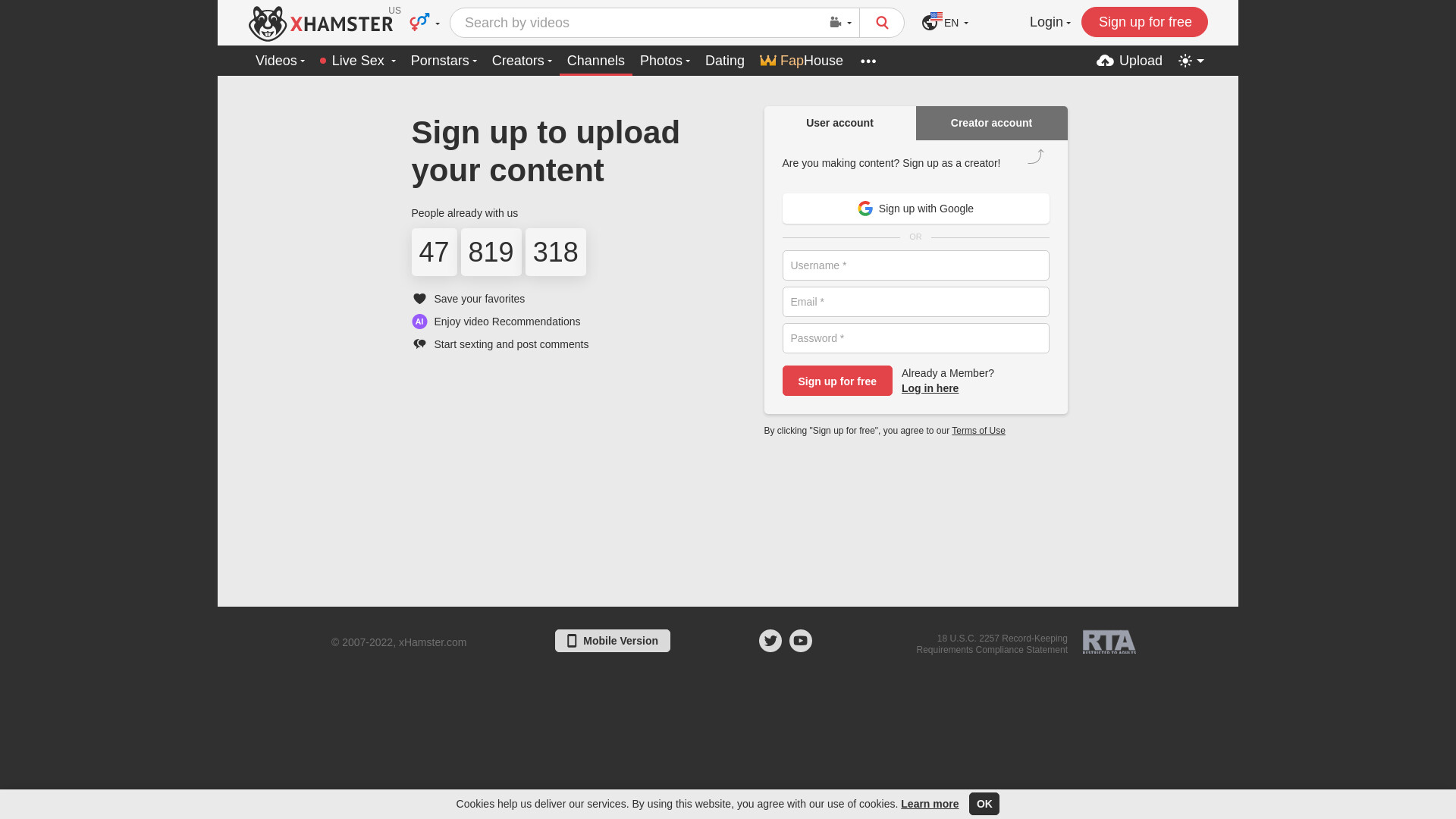1456x819 pixels.
Task: Open the Mobile Version button
Action: (x=612, y=641)
